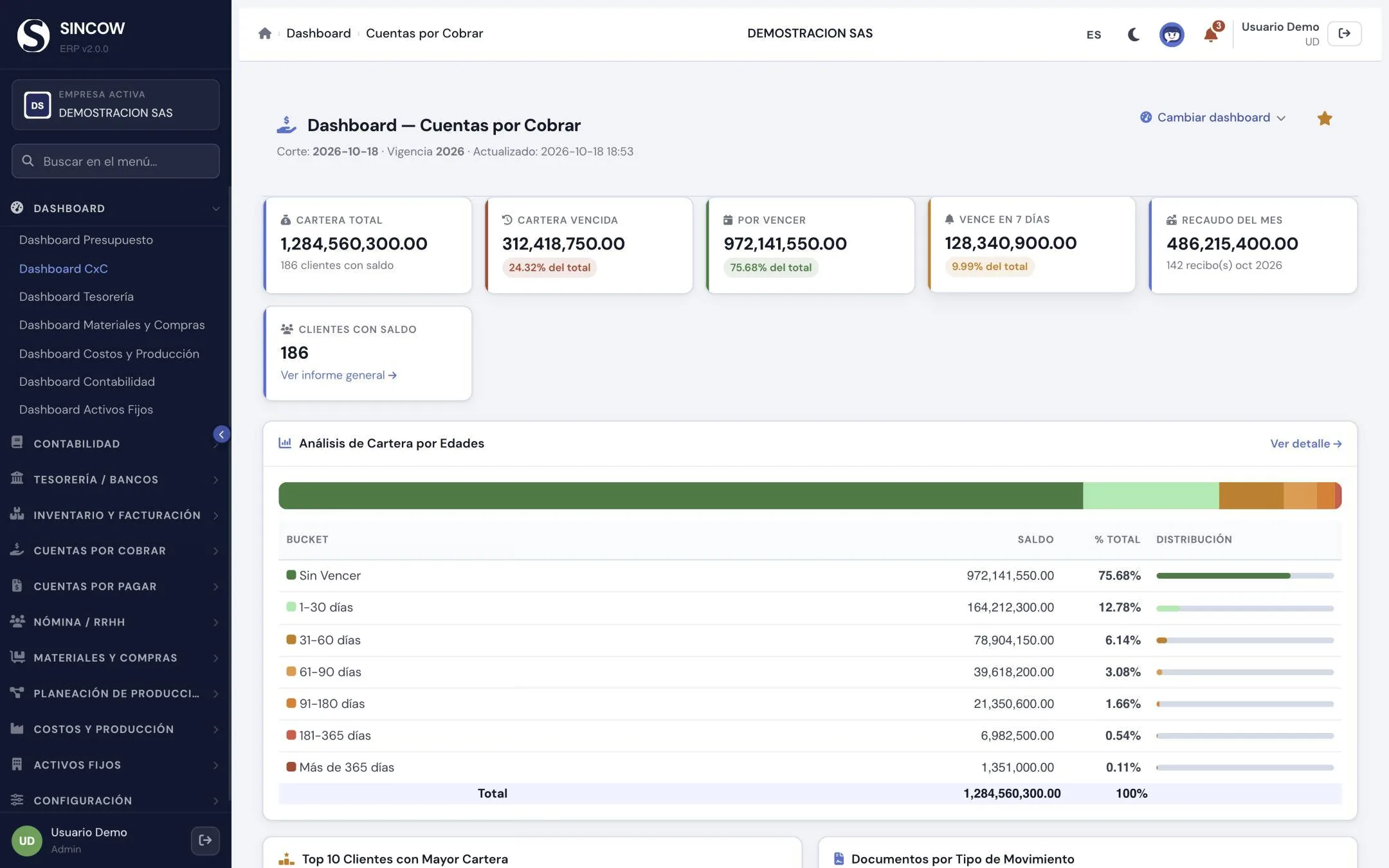The image size is (1389, 868).
Task: Open the assistant robot avatar icon
Action: pyautogui.click(x=1172, y=34)
